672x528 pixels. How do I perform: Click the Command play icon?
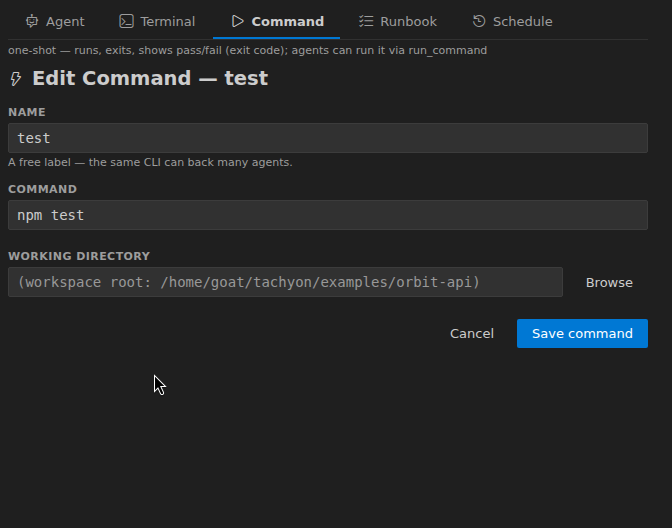coord(237,21)
